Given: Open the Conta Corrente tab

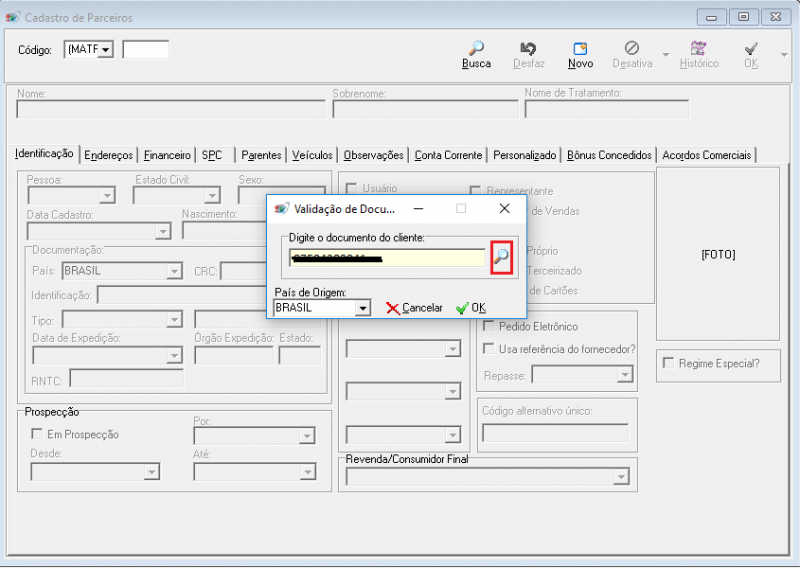Looking at the screenshot, I should (448, 155).
